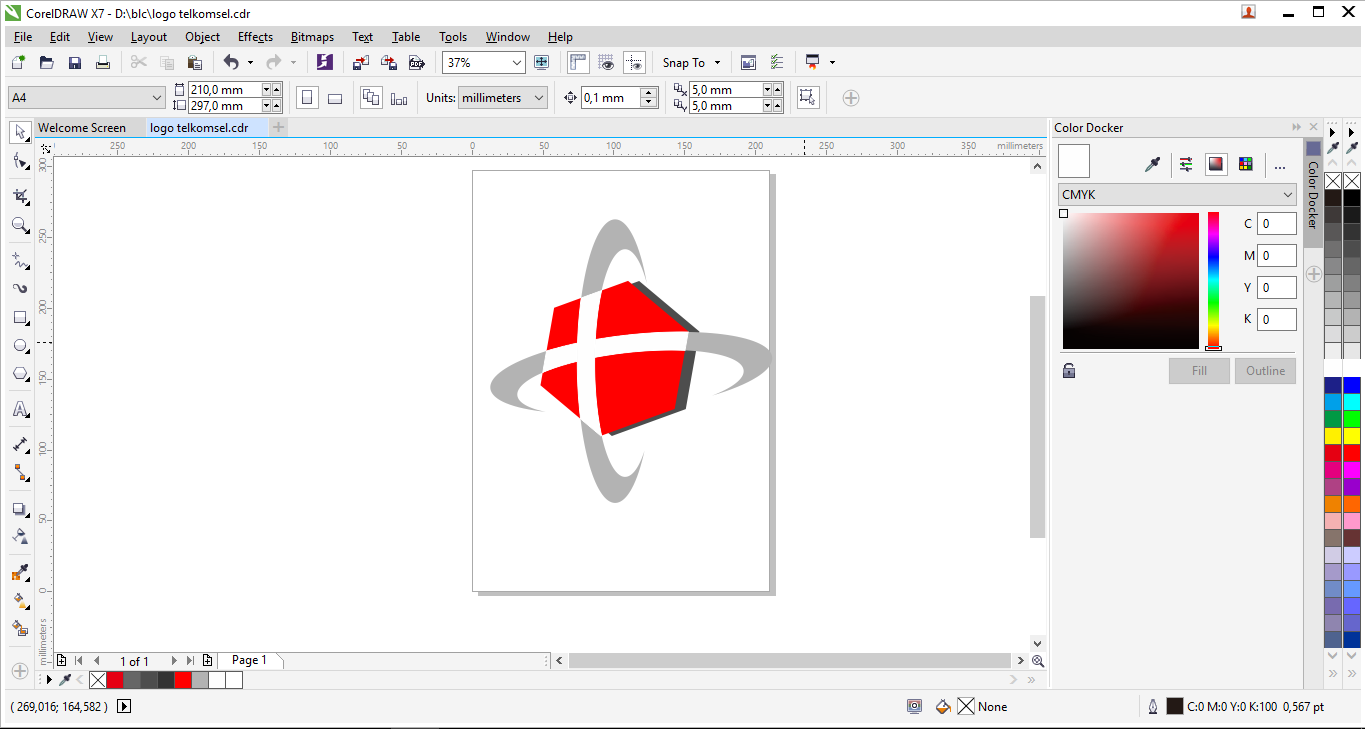This screenshot has height=729, width=1365.
Task: Click the Import icon
Action: click(x=361, y=62)
